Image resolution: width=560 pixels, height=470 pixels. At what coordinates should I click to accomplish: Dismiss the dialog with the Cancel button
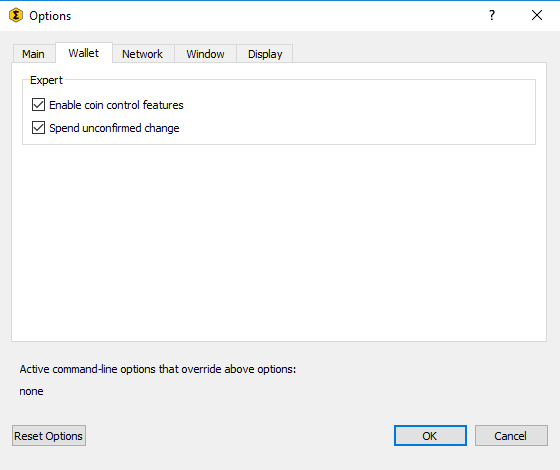(x=511, y=436)
